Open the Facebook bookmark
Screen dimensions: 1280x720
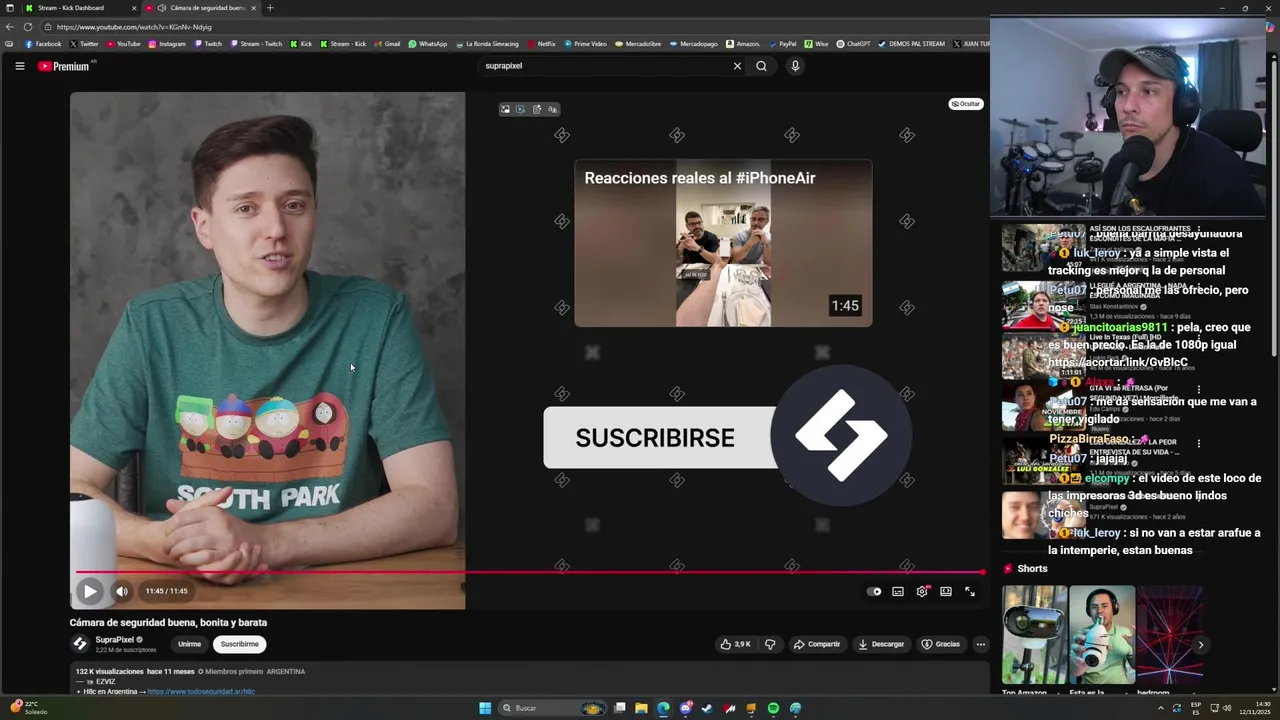click(x=43, y=44)
